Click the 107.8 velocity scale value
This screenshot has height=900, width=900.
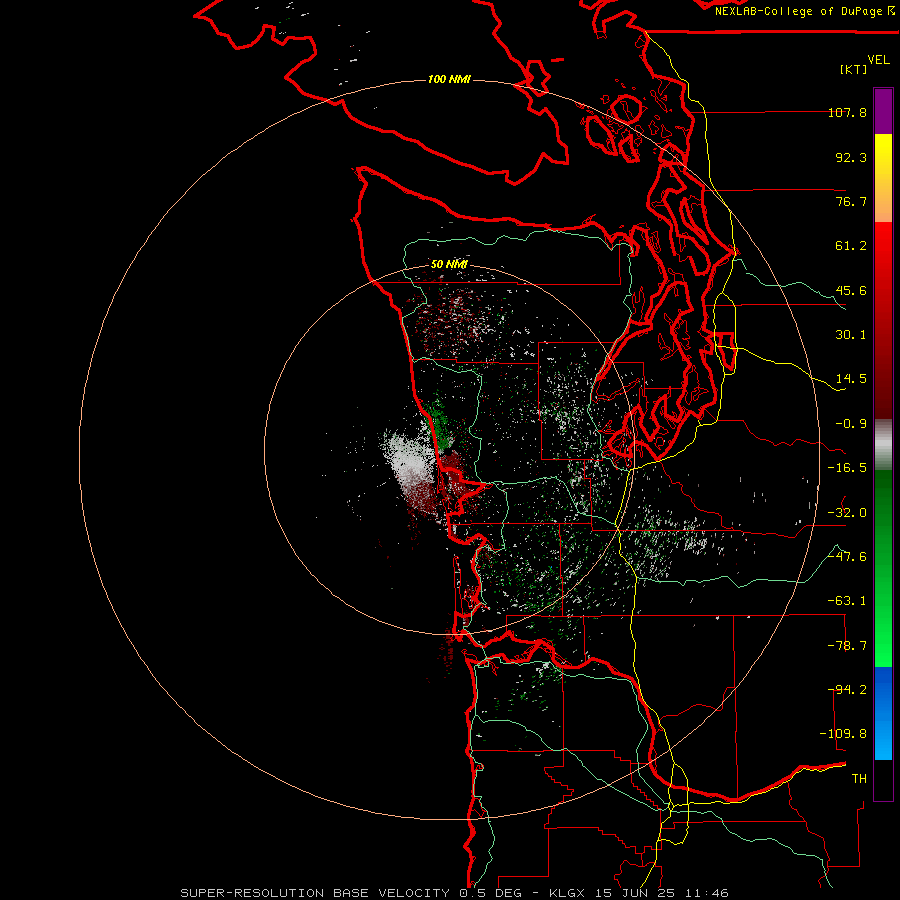coord(847,112)
